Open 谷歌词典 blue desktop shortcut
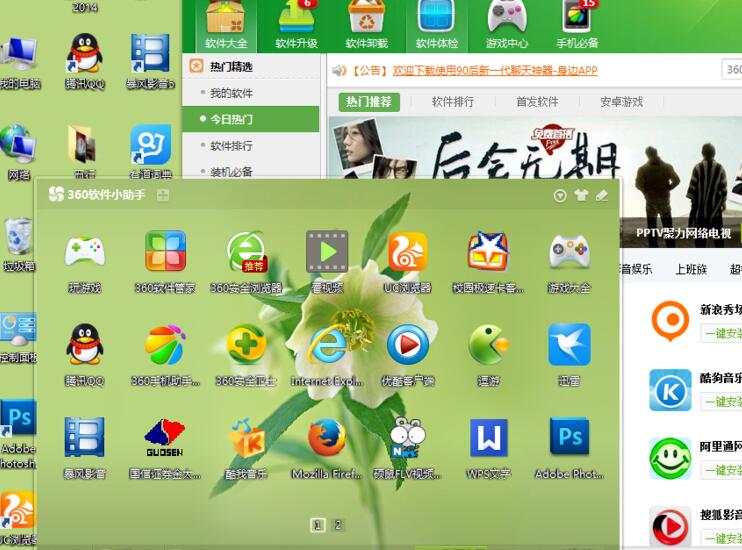 click(x=150, y=152)
